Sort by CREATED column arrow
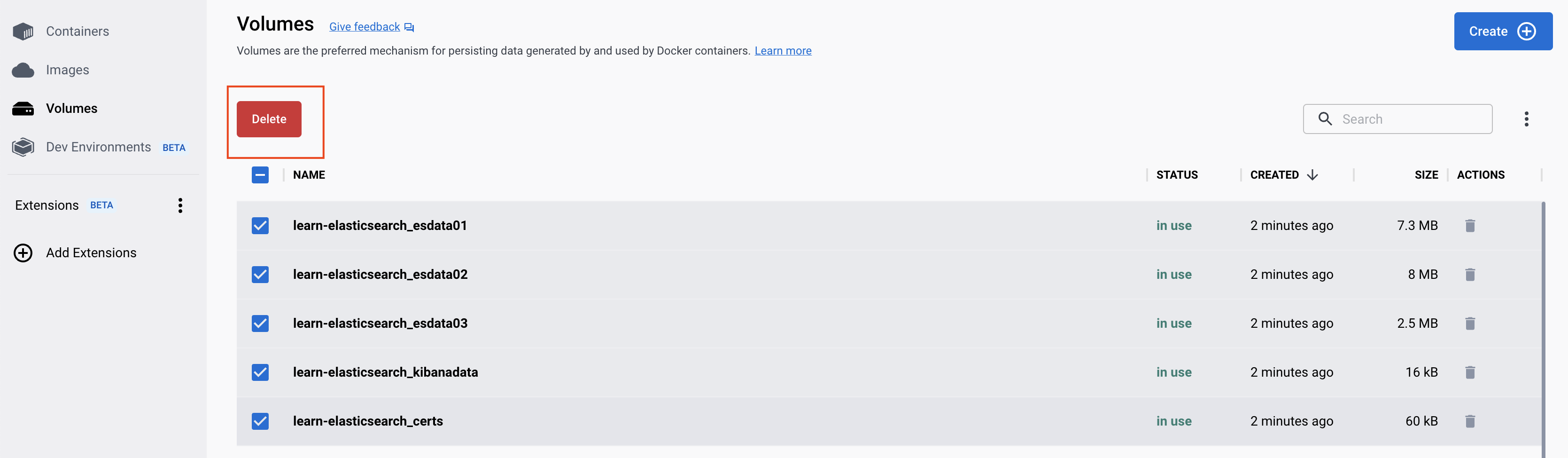This screenshot has width=1568, height=458. coord(1312,175)
